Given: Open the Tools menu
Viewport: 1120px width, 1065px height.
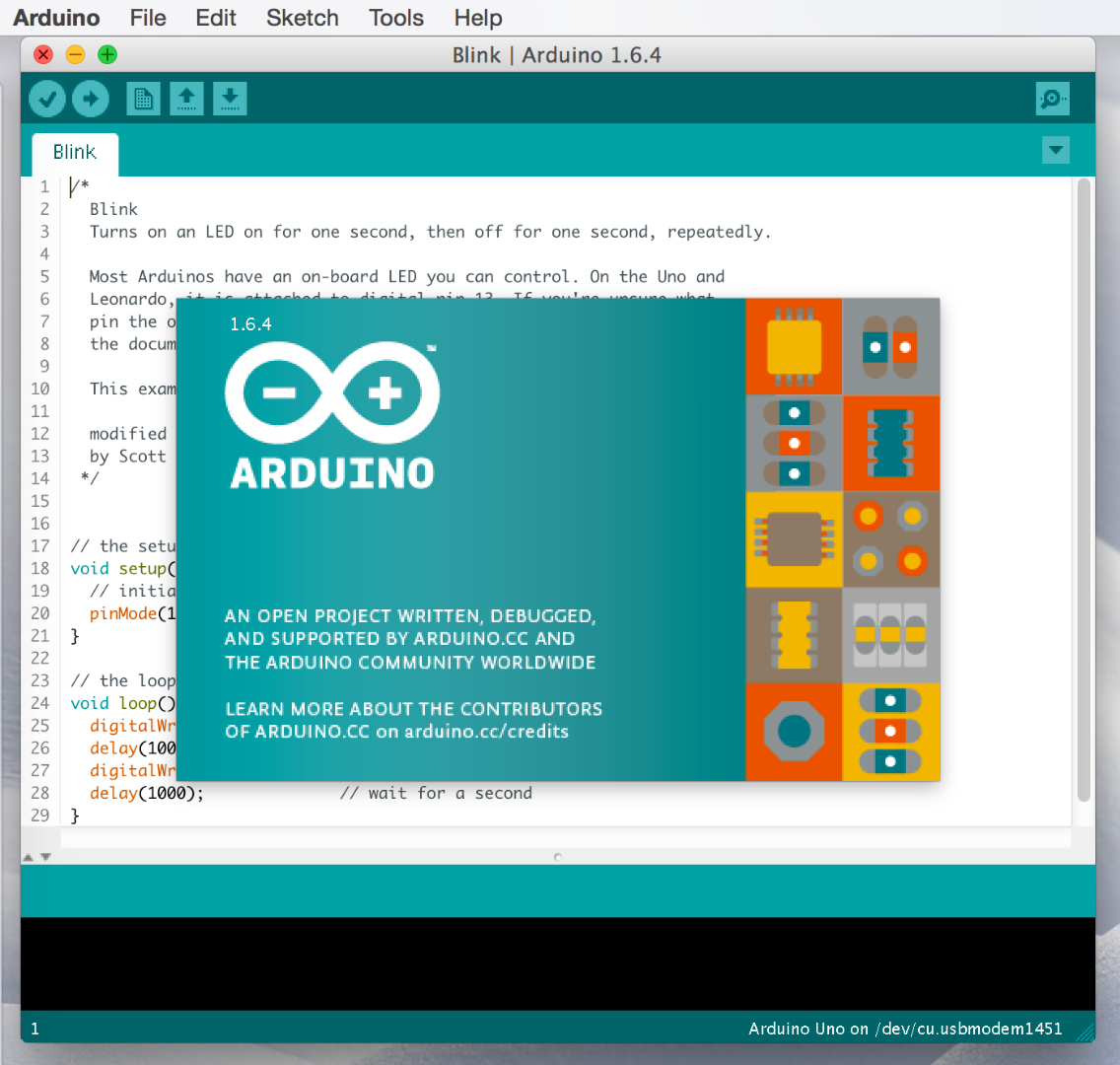Looking at the screenshot, I should point(395,18).
